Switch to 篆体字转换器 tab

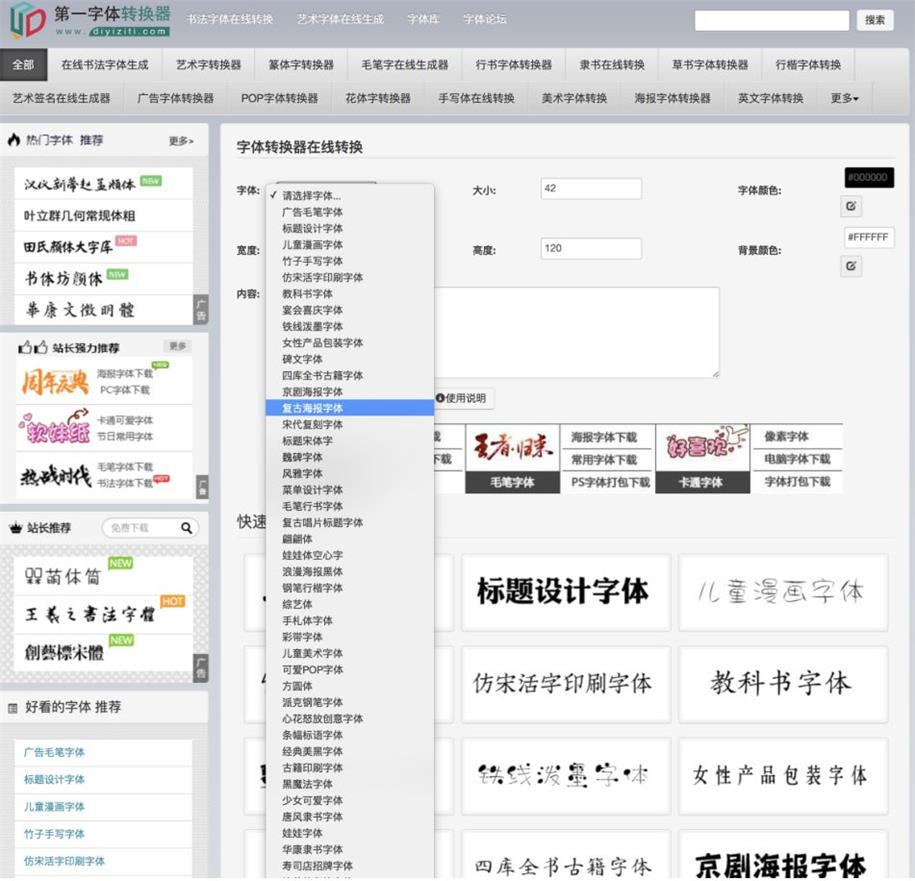pyautogui.click(x=301, y=65)
